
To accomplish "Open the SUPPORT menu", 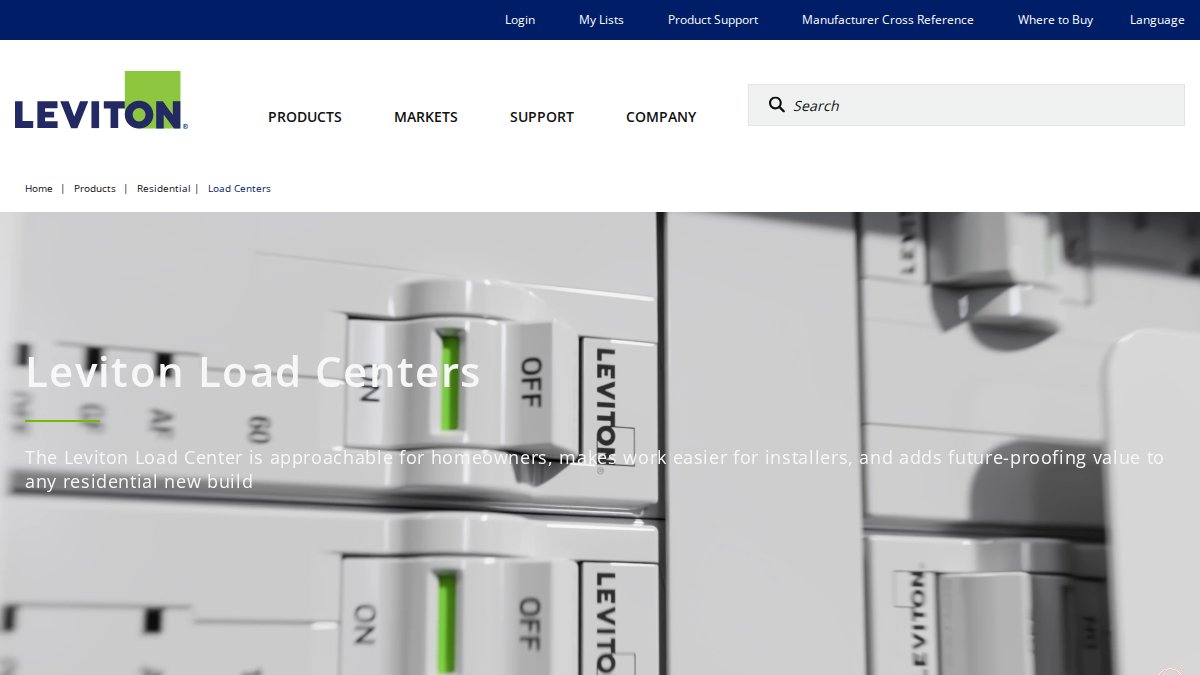I will point(542,117).
